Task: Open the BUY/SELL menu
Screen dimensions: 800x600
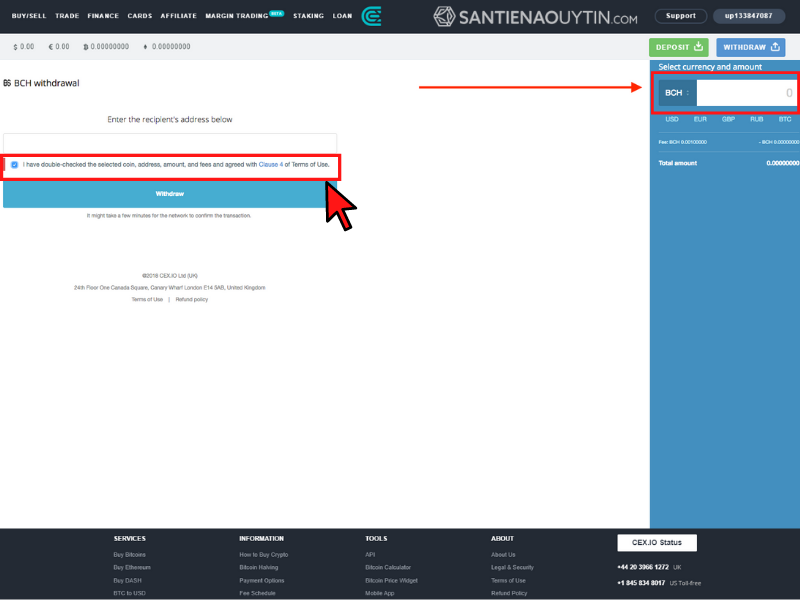Action: click(29, 16)
